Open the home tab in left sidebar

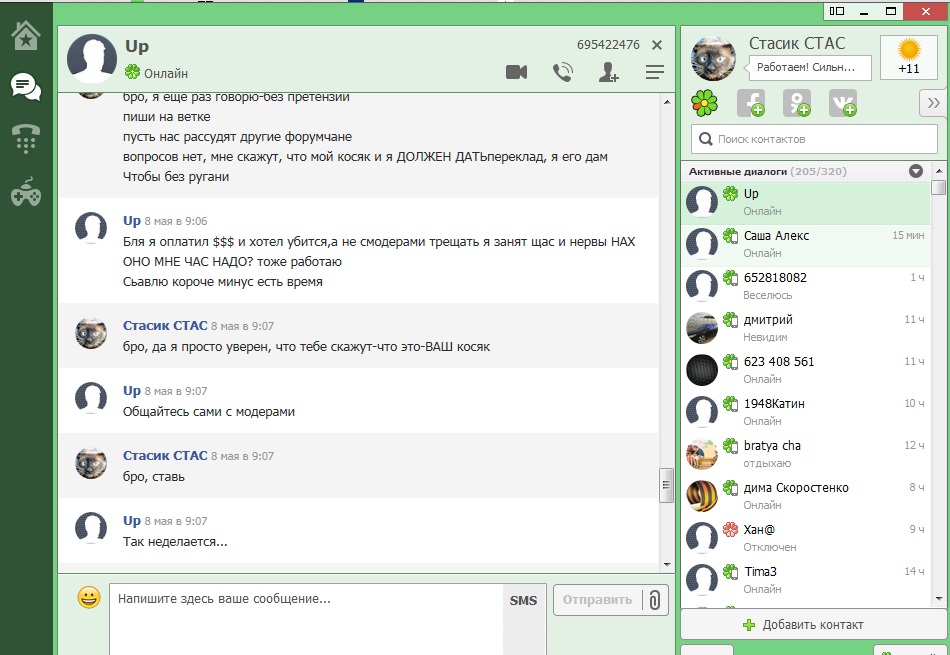click(26, 36)
